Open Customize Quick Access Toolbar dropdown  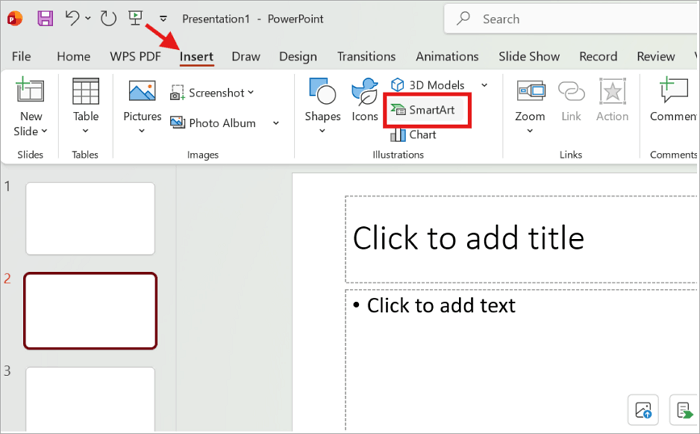point(163,19)
